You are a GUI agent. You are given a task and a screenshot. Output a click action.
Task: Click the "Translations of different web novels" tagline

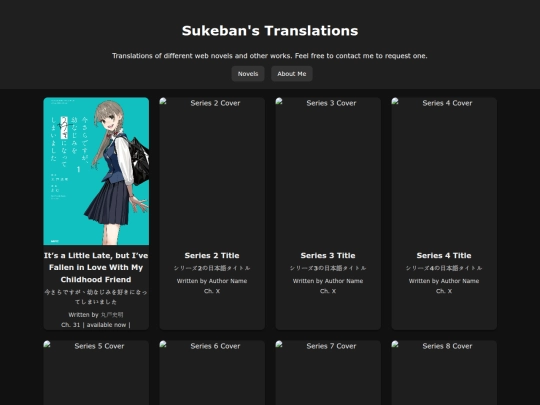[x=270, y=56]
